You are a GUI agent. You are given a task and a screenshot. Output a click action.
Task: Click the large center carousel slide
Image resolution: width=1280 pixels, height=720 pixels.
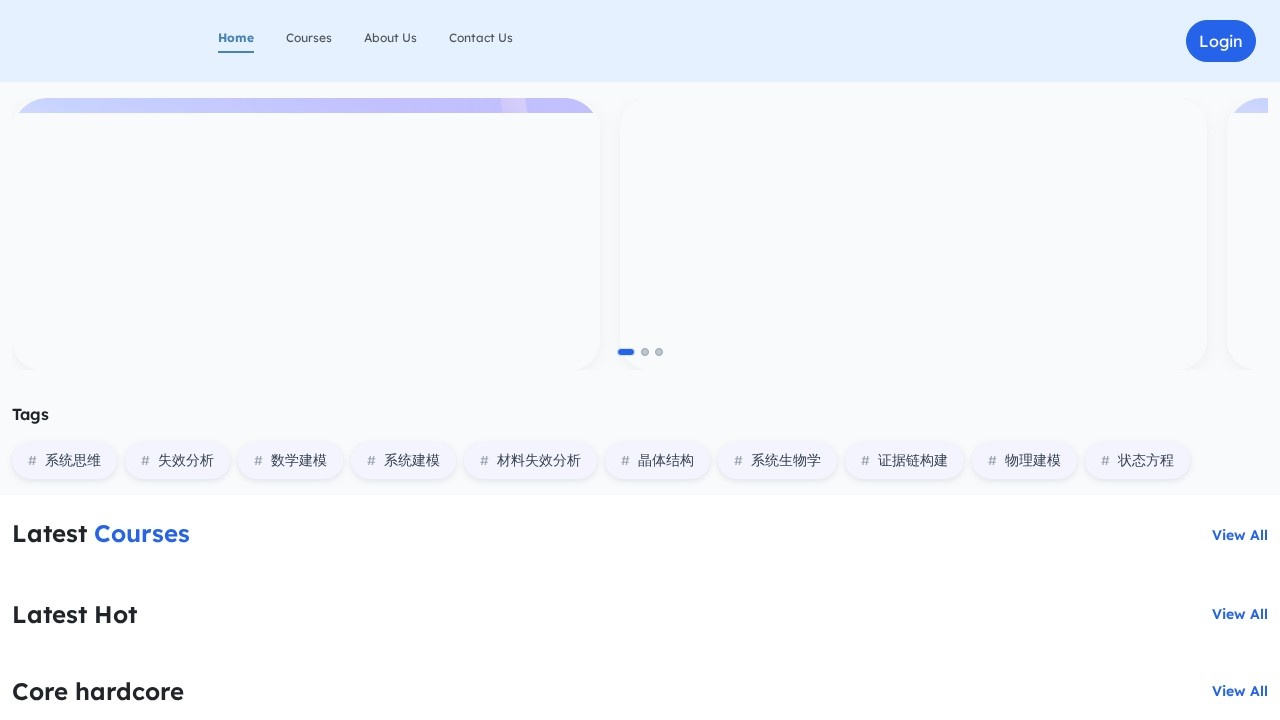tap(913, 232)
